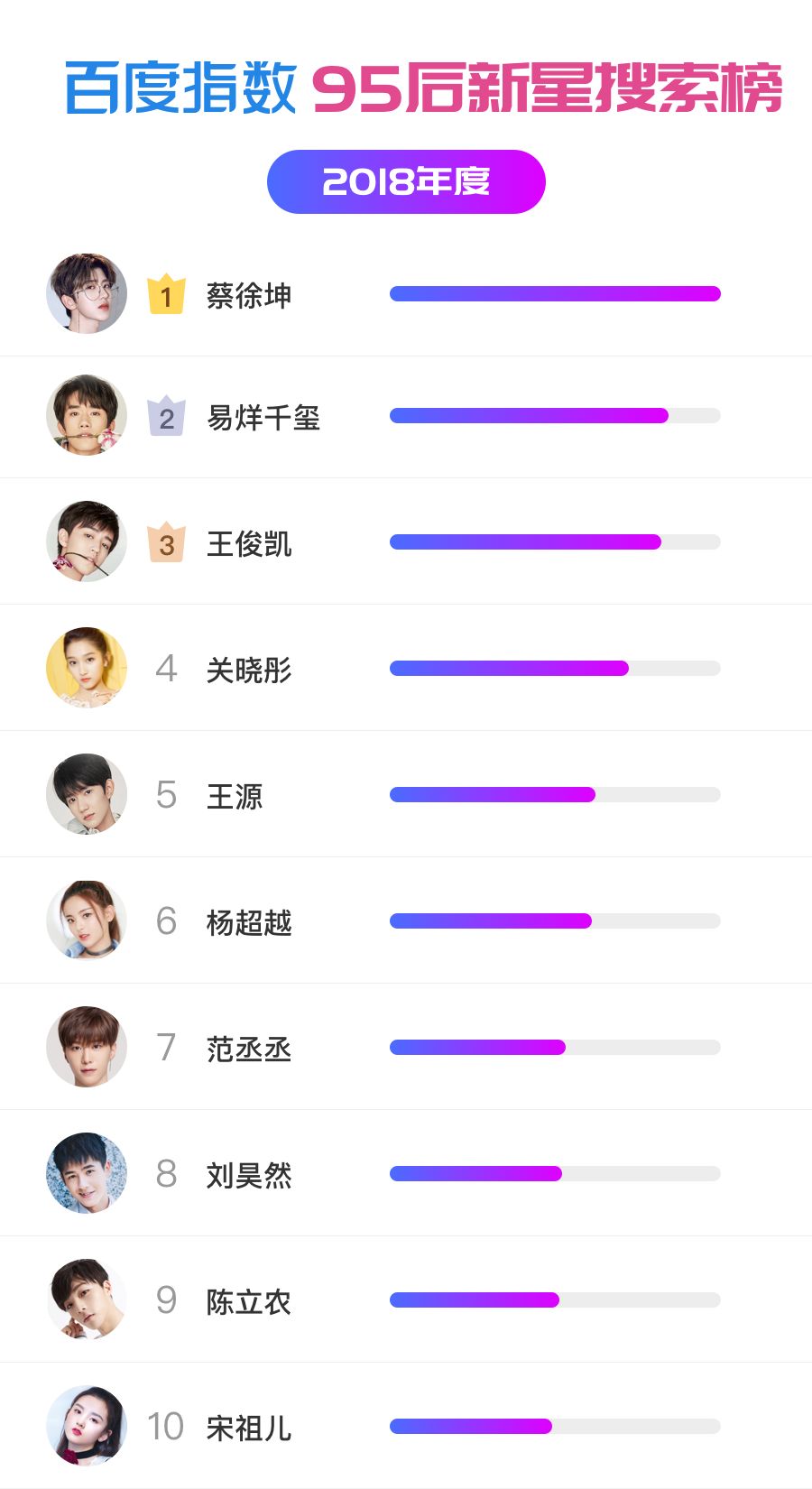Select 王源's profile picture
Screen dimensions: 812x1489
pos(87,794)
